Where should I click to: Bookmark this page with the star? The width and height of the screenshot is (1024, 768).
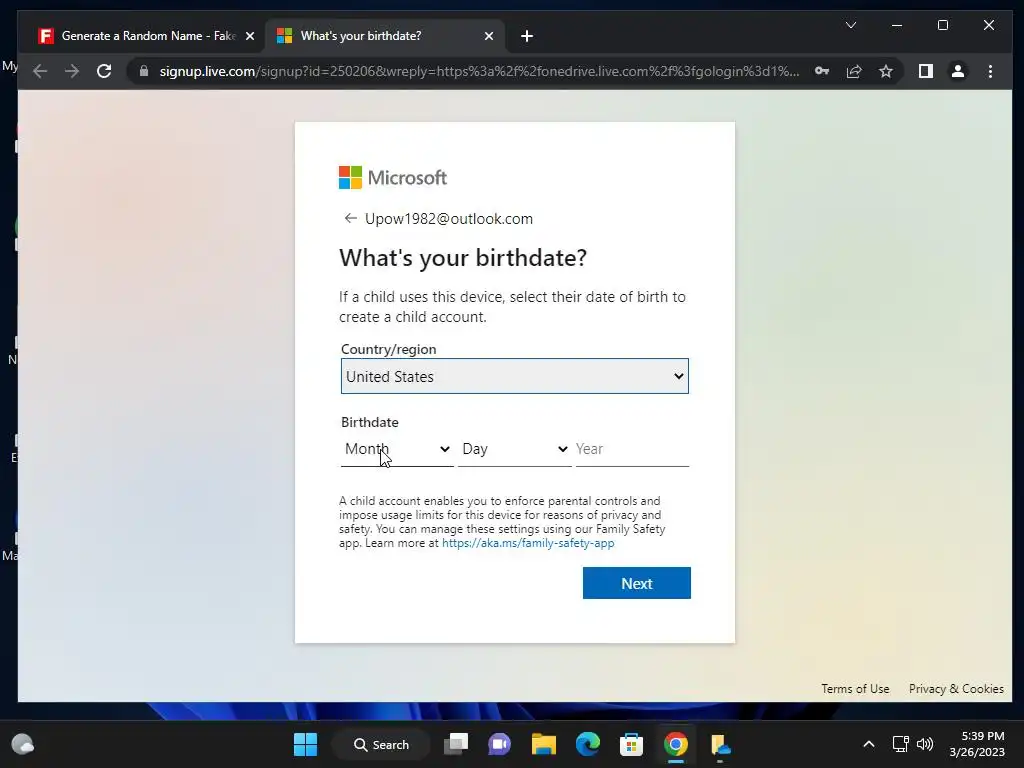tap(886, 71)
